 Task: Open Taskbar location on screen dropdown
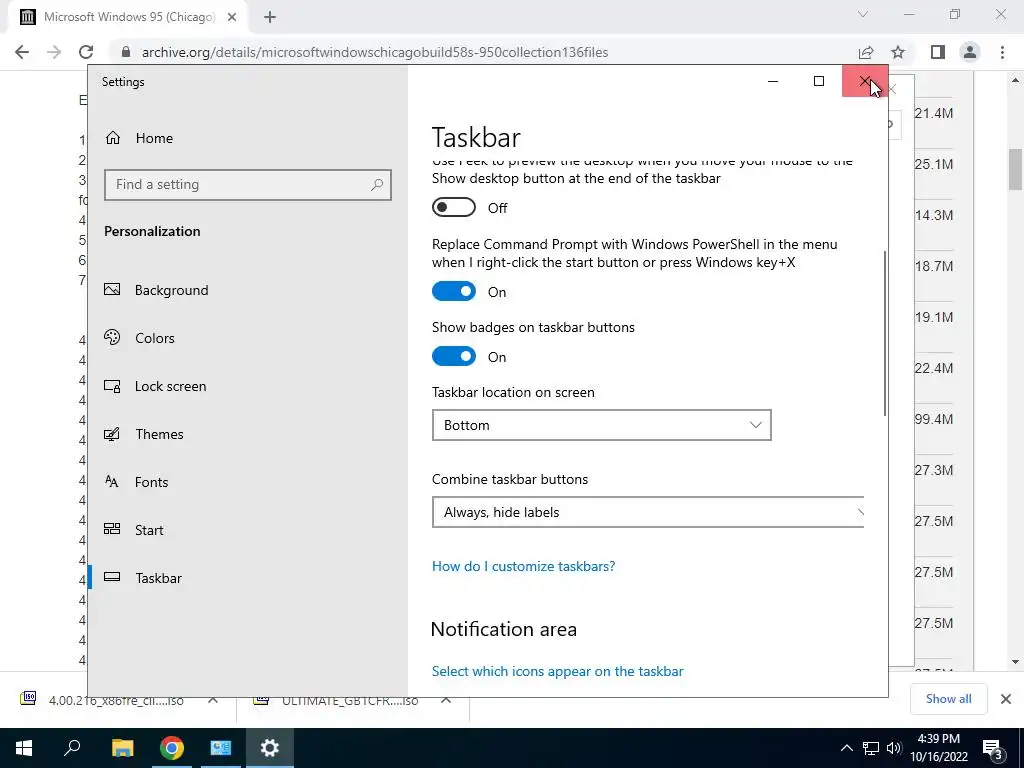(601, 425)
